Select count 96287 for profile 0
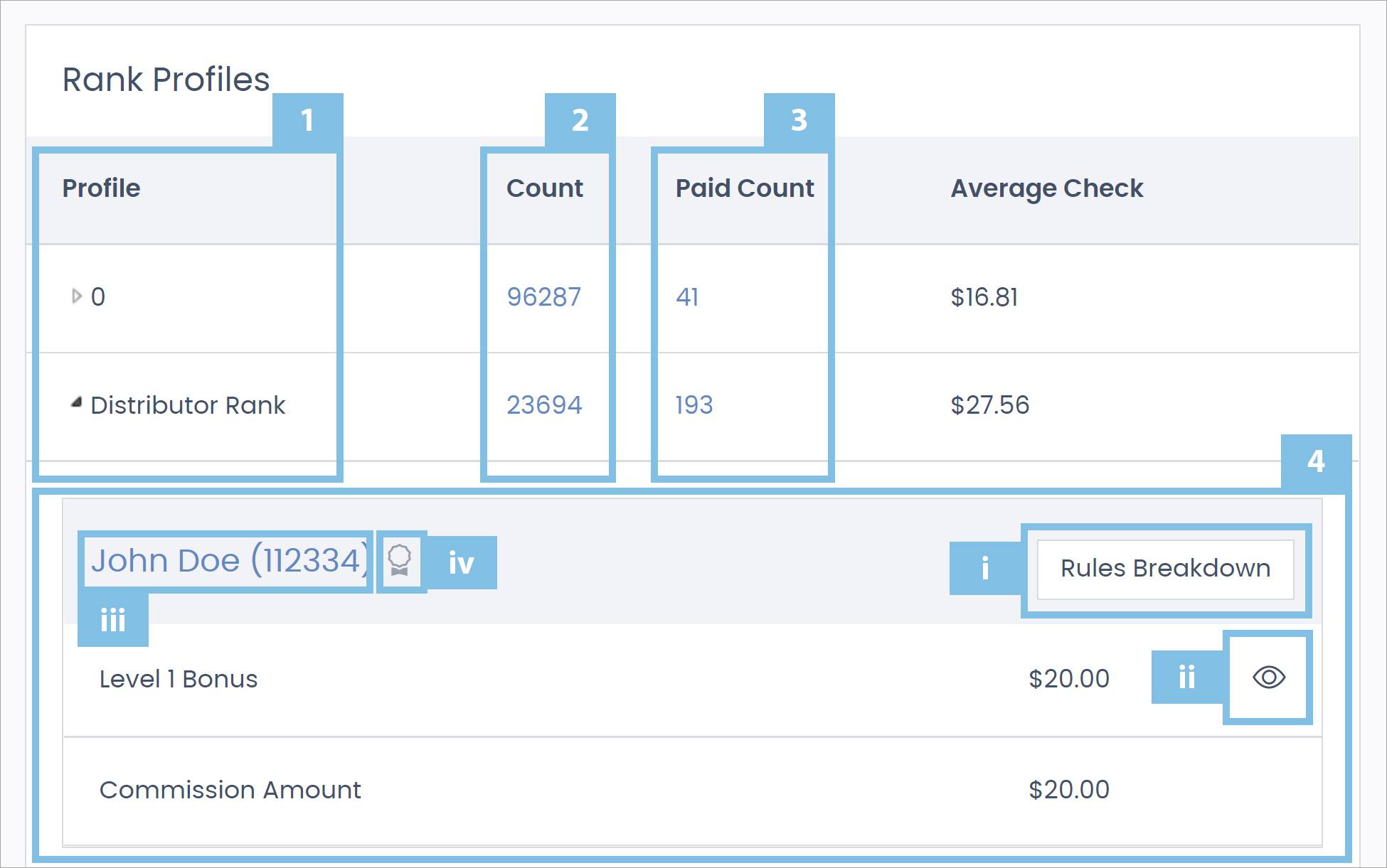Screen dimensions: 1387x868 (543, 297)
